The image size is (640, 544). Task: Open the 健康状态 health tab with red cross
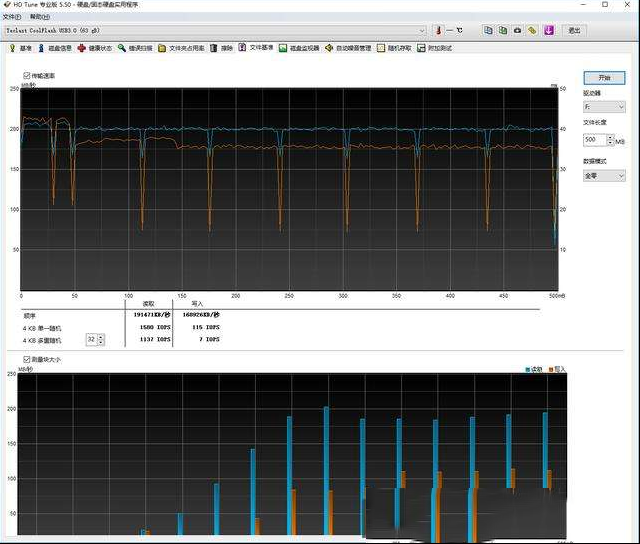coord(96,48)
